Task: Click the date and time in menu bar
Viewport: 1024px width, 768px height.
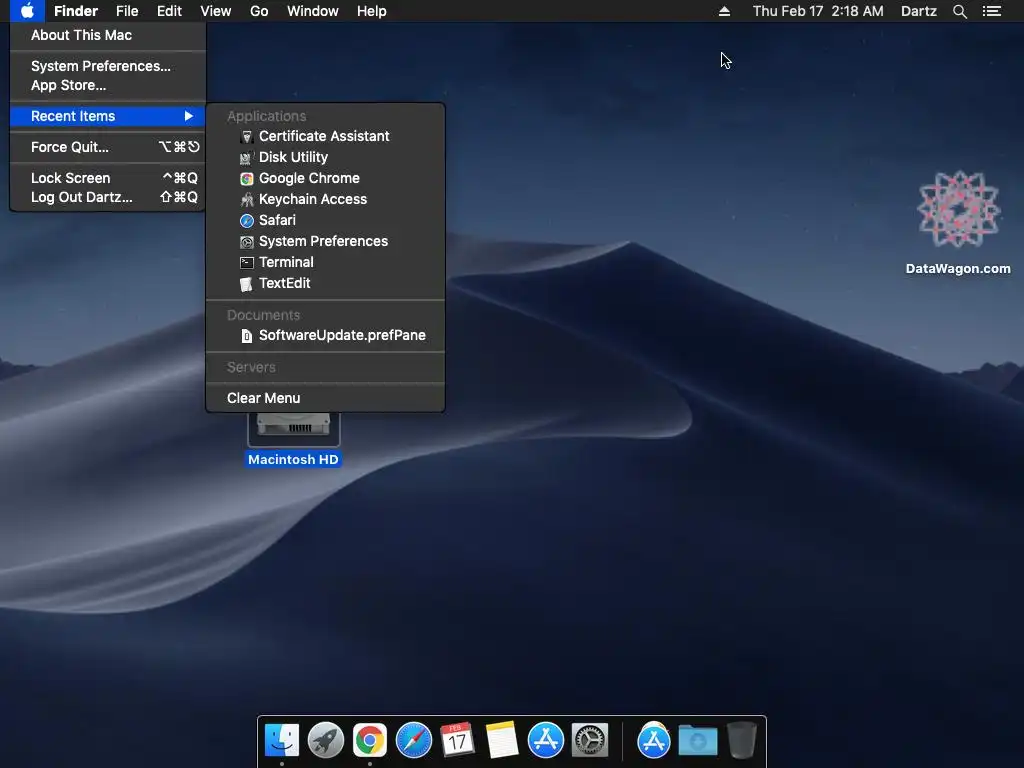Action: coord(818,11)
